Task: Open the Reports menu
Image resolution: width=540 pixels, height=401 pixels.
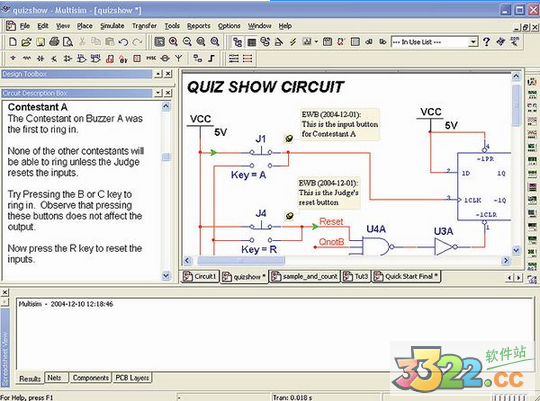Action: (199, 26)
